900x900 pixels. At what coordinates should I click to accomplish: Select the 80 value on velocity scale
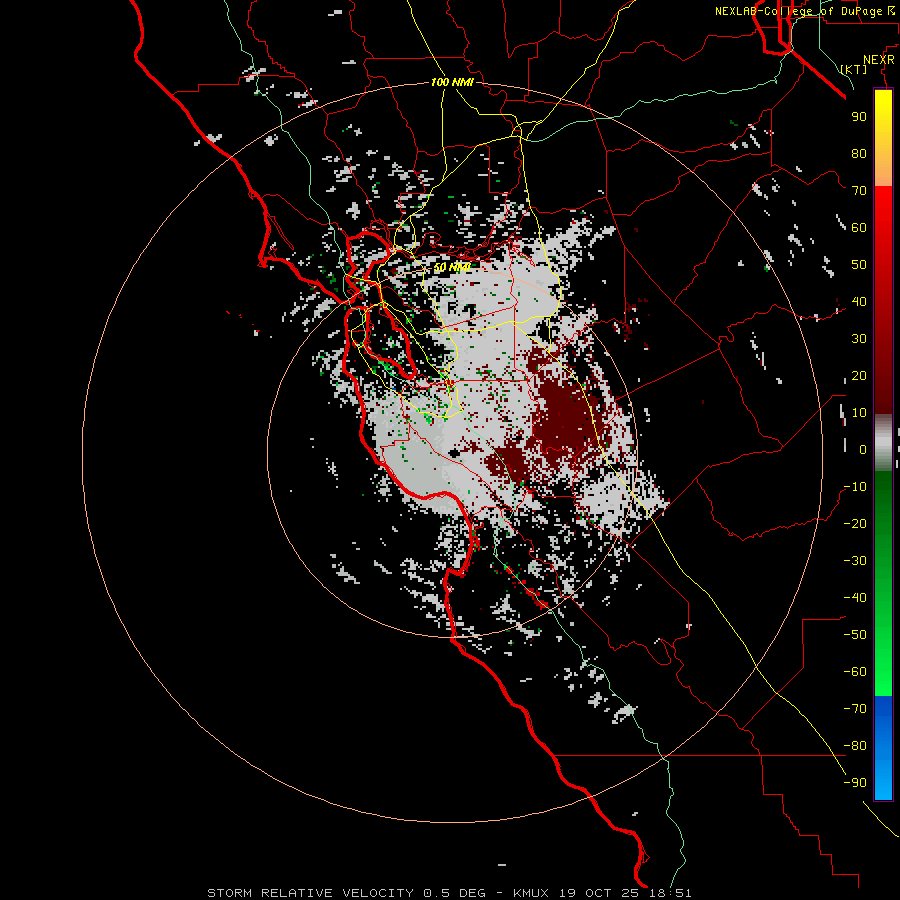(859, 153)
